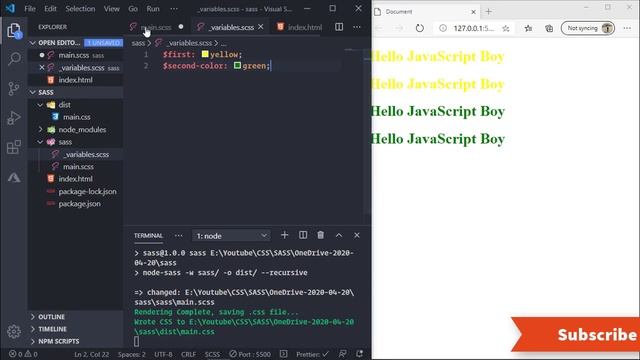
Task: Create a new terminal with plus icon
Action: pos(284,235)
